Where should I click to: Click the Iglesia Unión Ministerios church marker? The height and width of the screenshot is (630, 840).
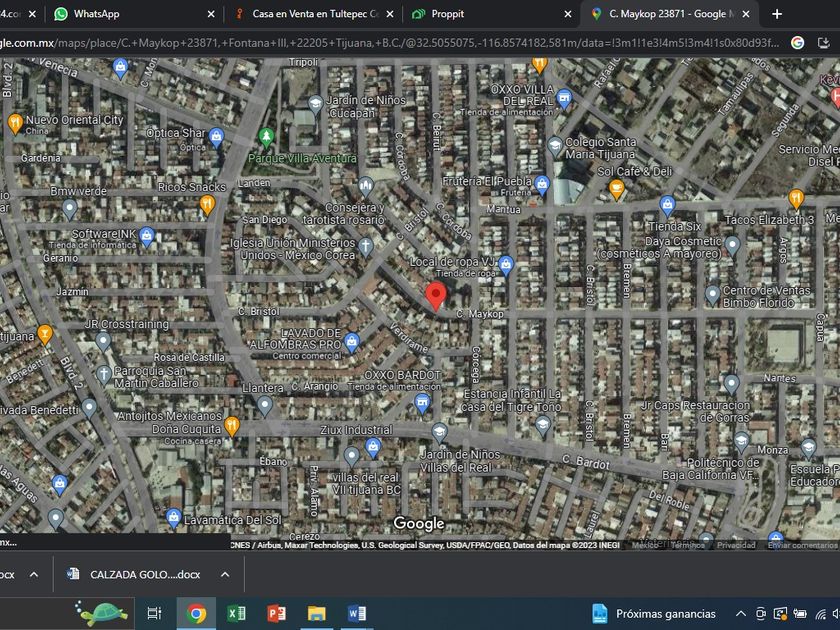point(366,245)
